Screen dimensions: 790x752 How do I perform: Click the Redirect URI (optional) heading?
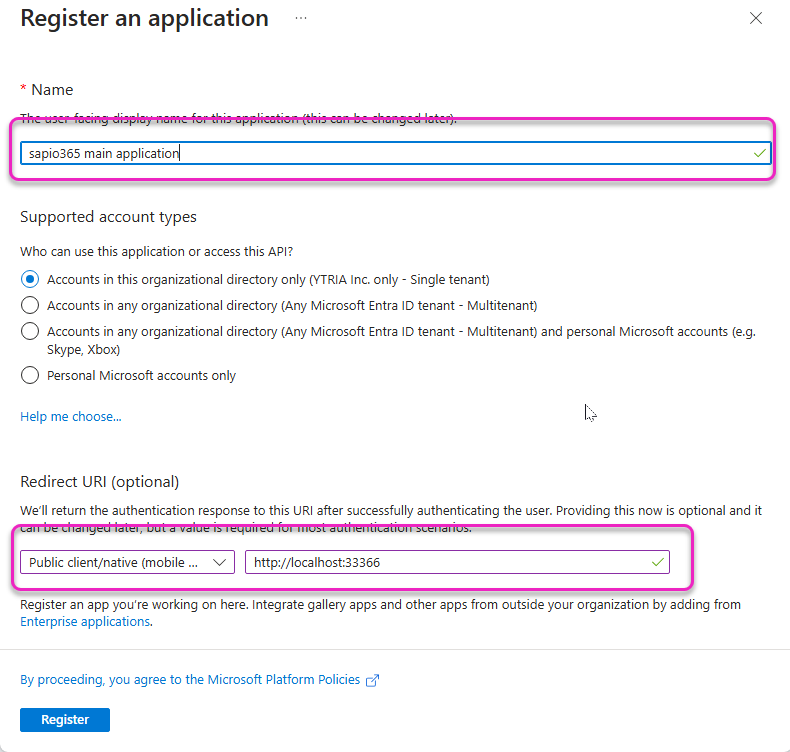click(x=99, y=482)
